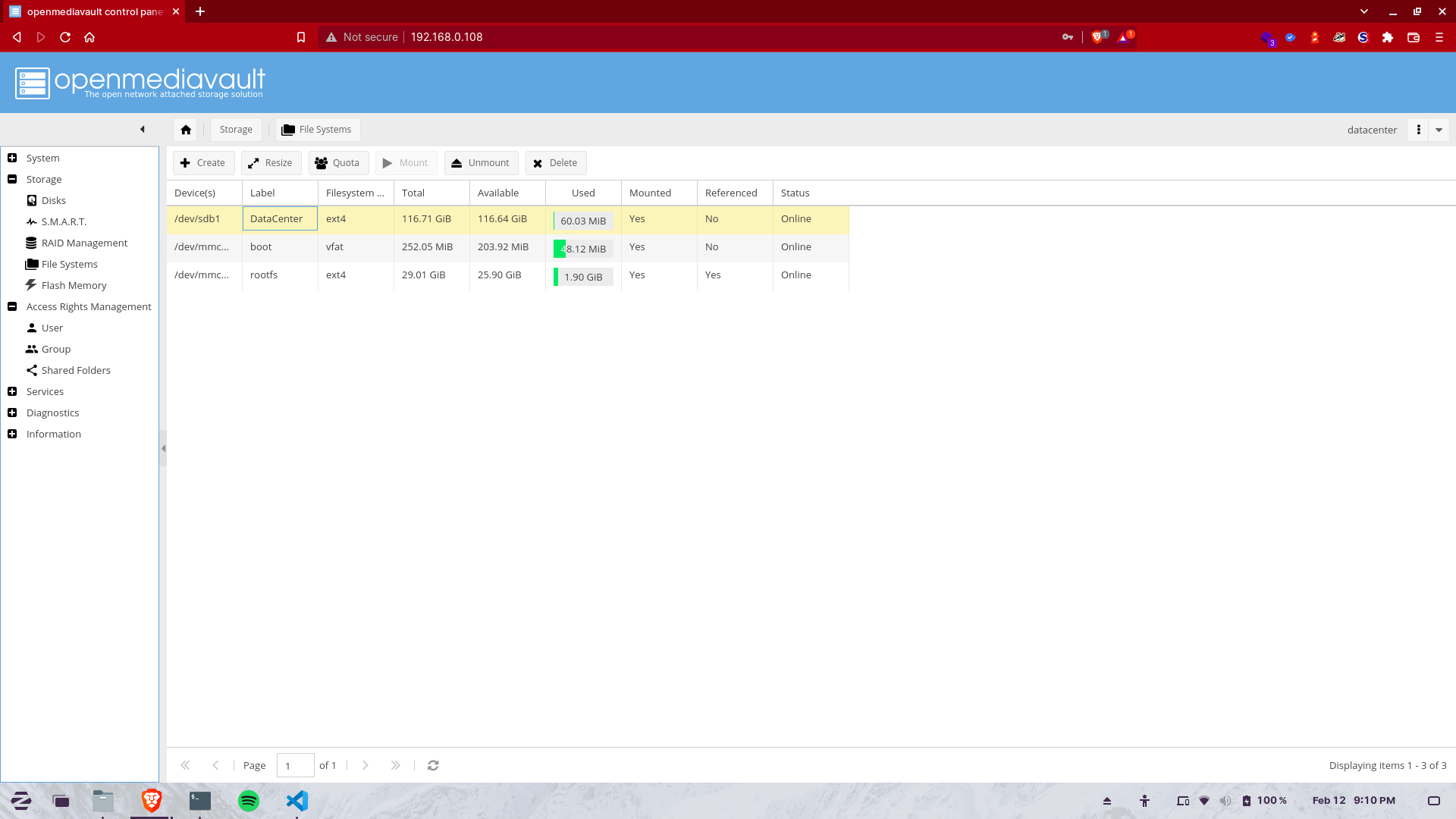The width and height of the screenshot is (1456, 819).
Task: Select the boot filesystem row
Action: 507,247
